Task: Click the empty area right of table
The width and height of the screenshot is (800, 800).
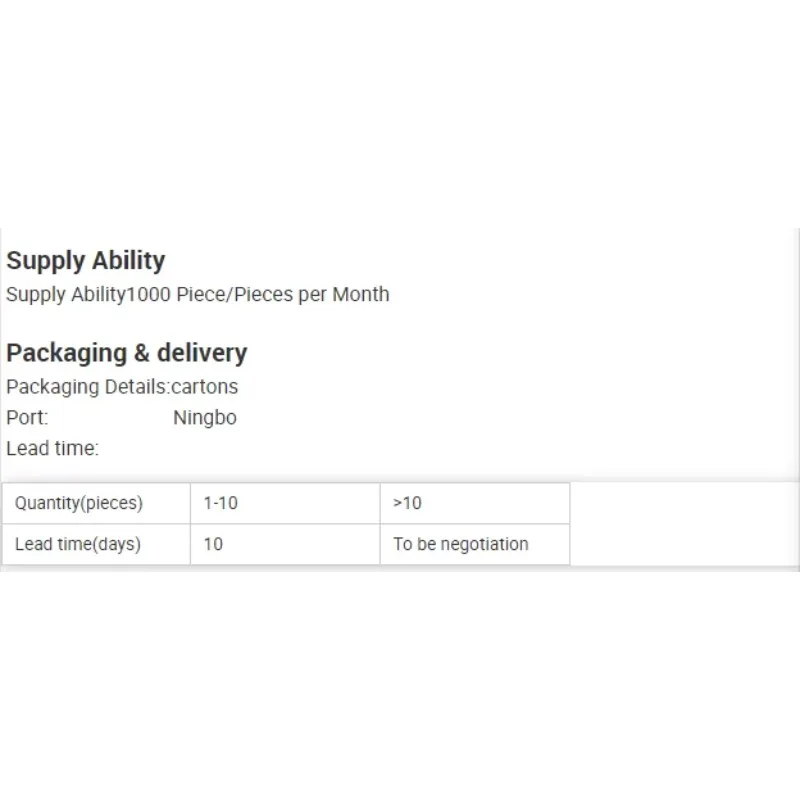Action: tap(684, 524)
